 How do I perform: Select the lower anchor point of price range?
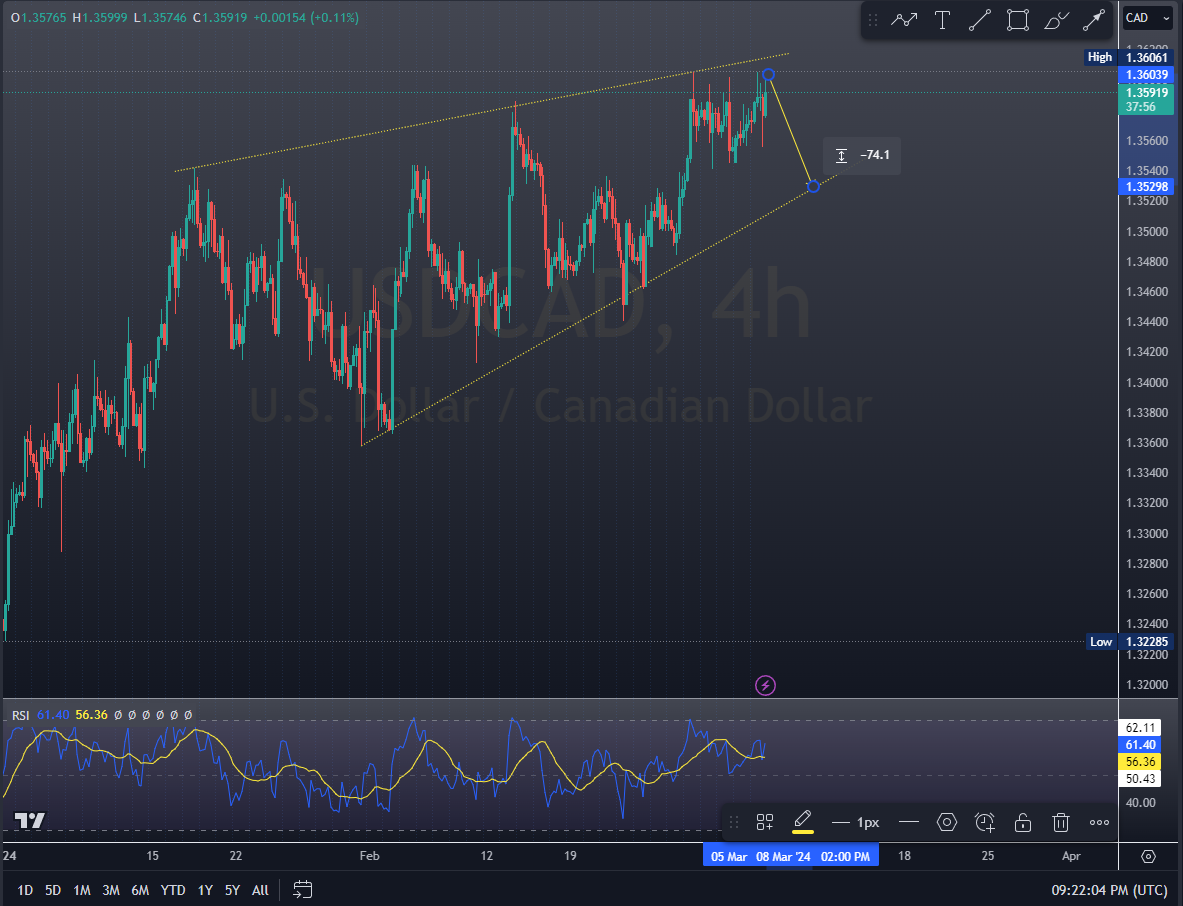coord(813,186)
